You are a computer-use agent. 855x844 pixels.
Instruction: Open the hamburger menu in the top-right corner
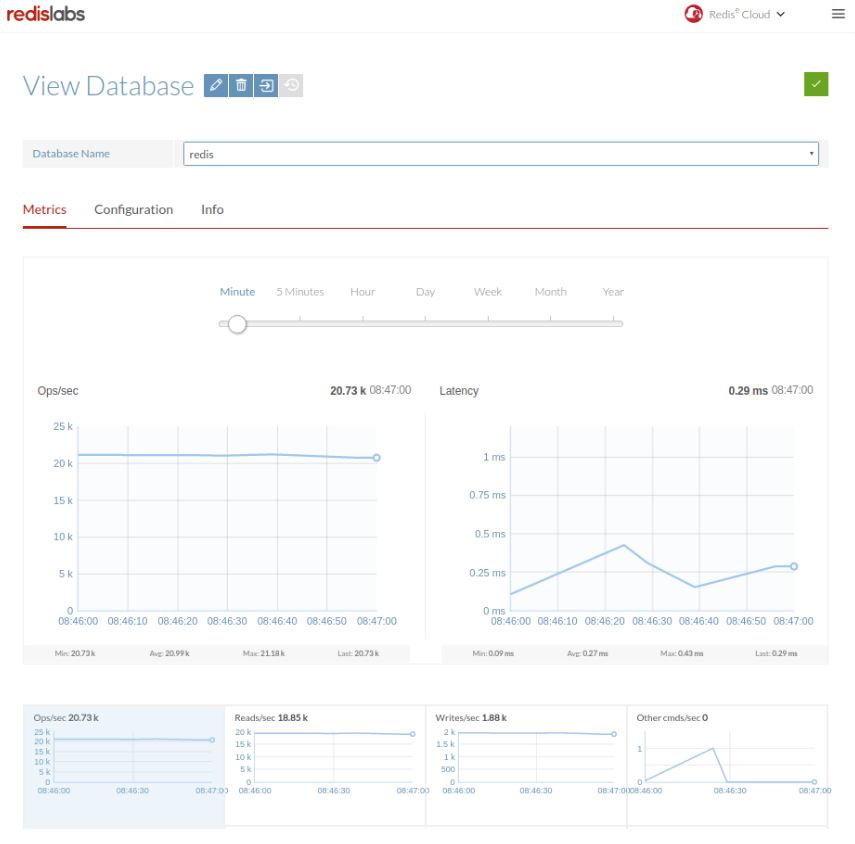[838, 14]
